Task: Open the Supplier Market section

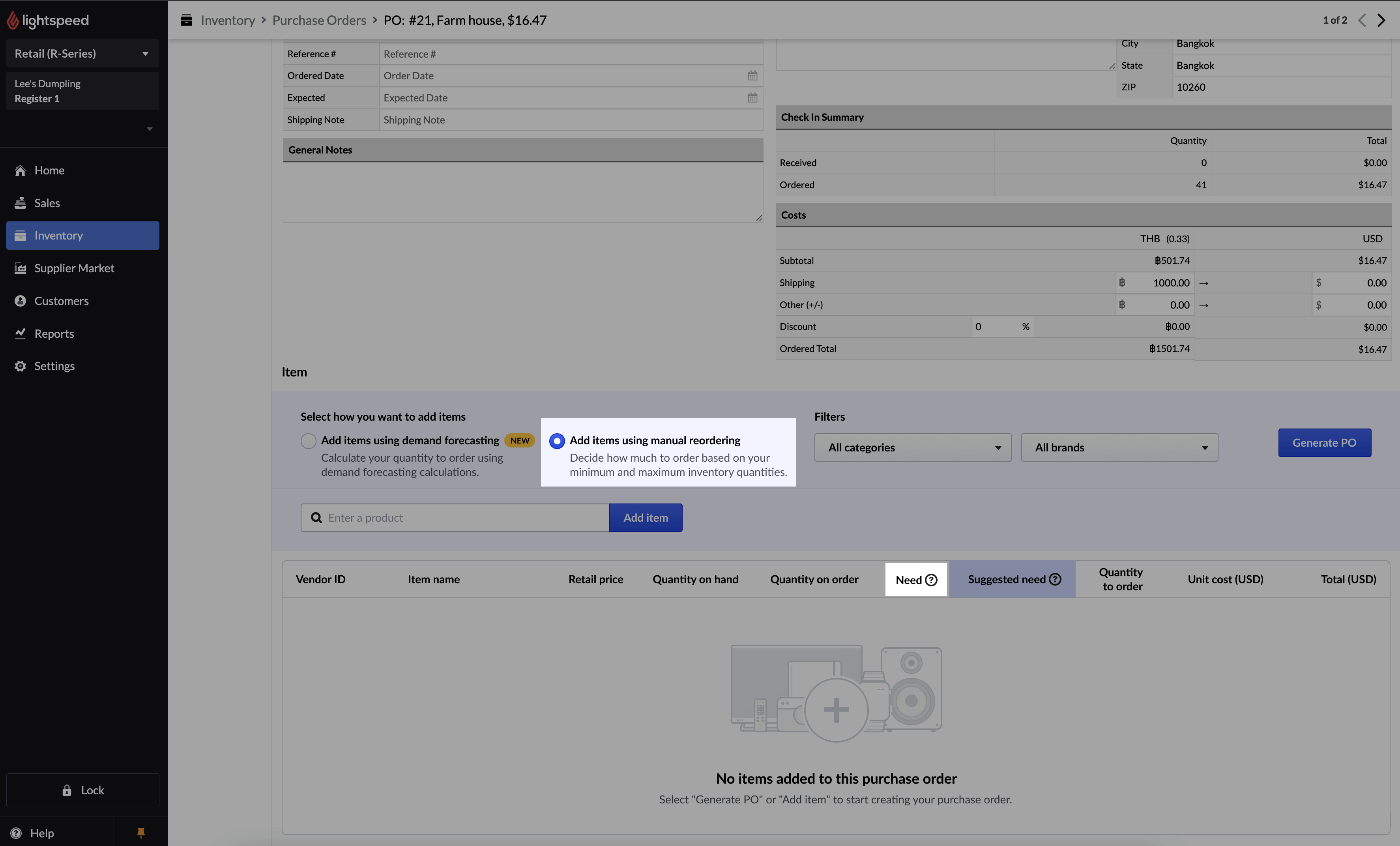Action: pos(74,268)
